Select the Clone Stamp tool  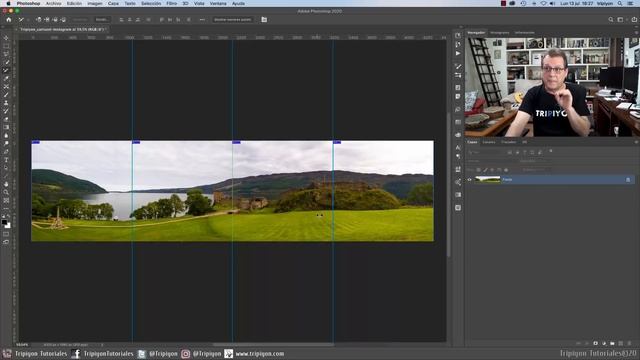6,103
